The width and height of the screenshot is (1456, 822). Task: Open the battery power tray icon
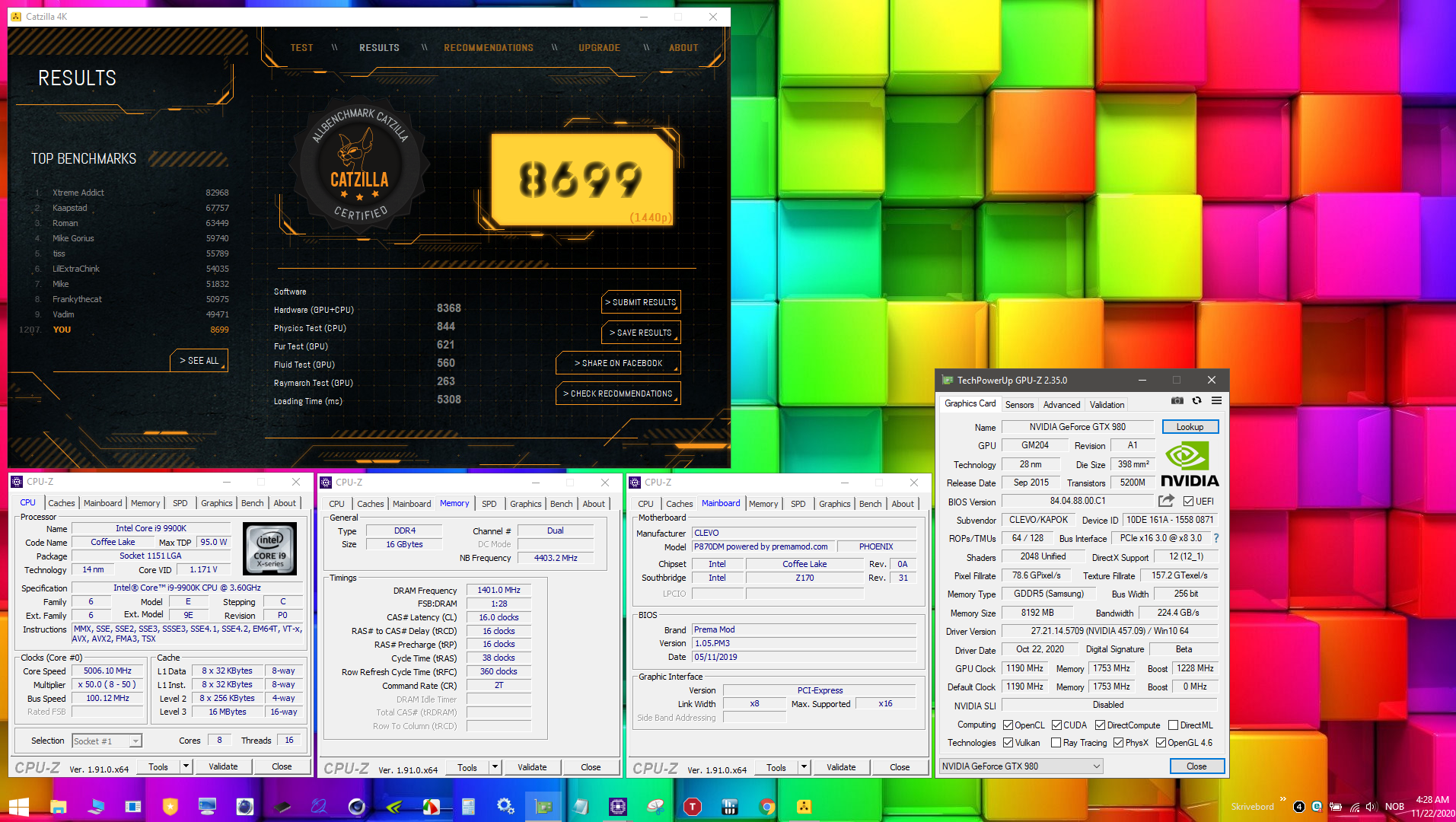(1336, 807)
